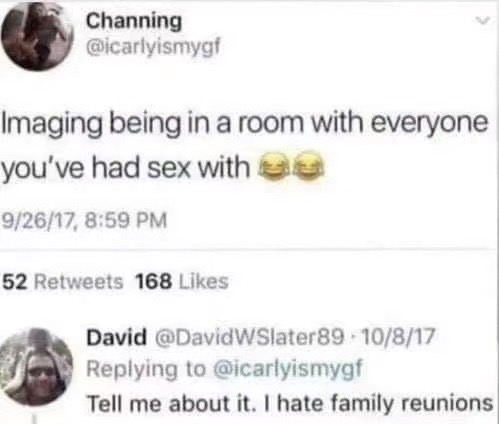The image size is (499, 424).
Task: View the 52 Retweets list
Action: click(63, 282)
